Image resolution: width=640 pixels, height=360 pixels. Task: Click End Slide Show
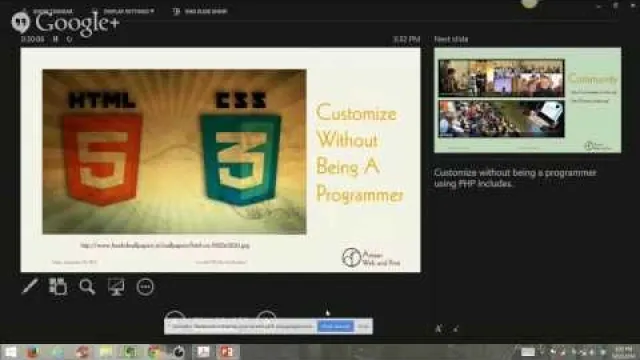click(x=201, y=11)
